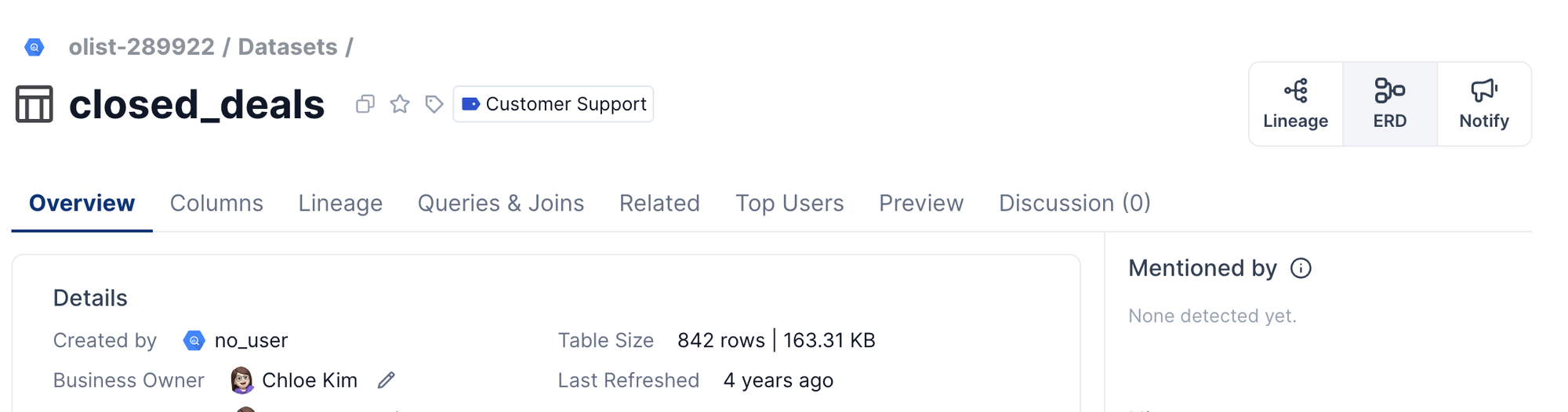Open the Lineage tab
This screenshot has width=1568, height=412.
coord(340,204)
